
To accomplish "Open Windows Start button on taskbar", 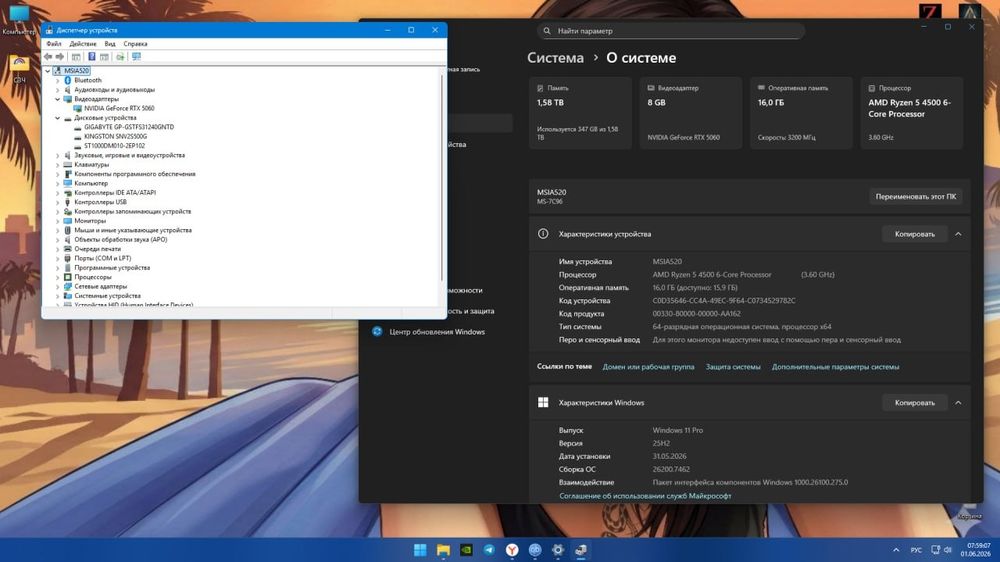I will 420,550.
